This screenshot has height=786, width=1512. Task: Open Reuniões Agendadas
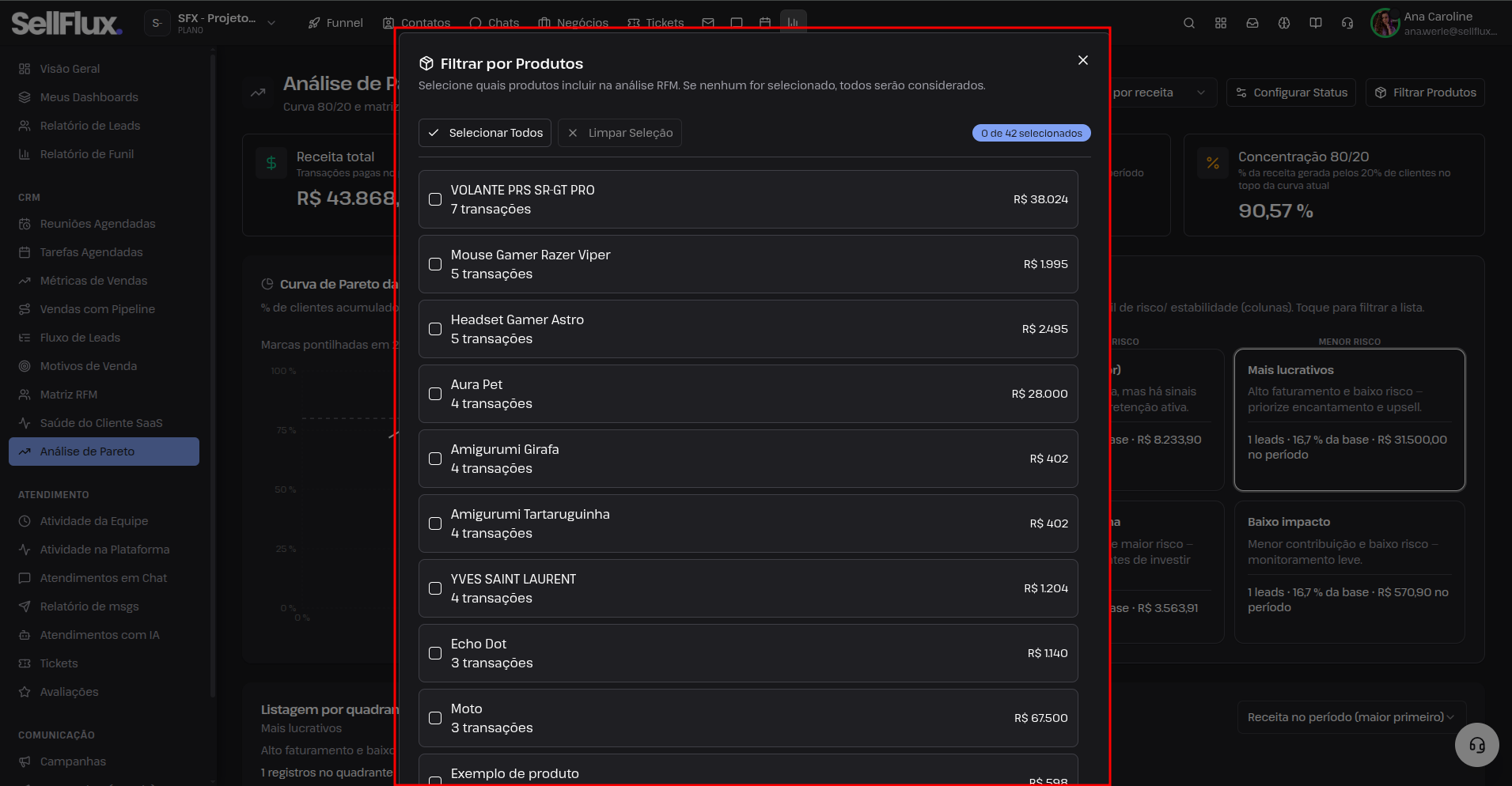click(x=104, y=224)
